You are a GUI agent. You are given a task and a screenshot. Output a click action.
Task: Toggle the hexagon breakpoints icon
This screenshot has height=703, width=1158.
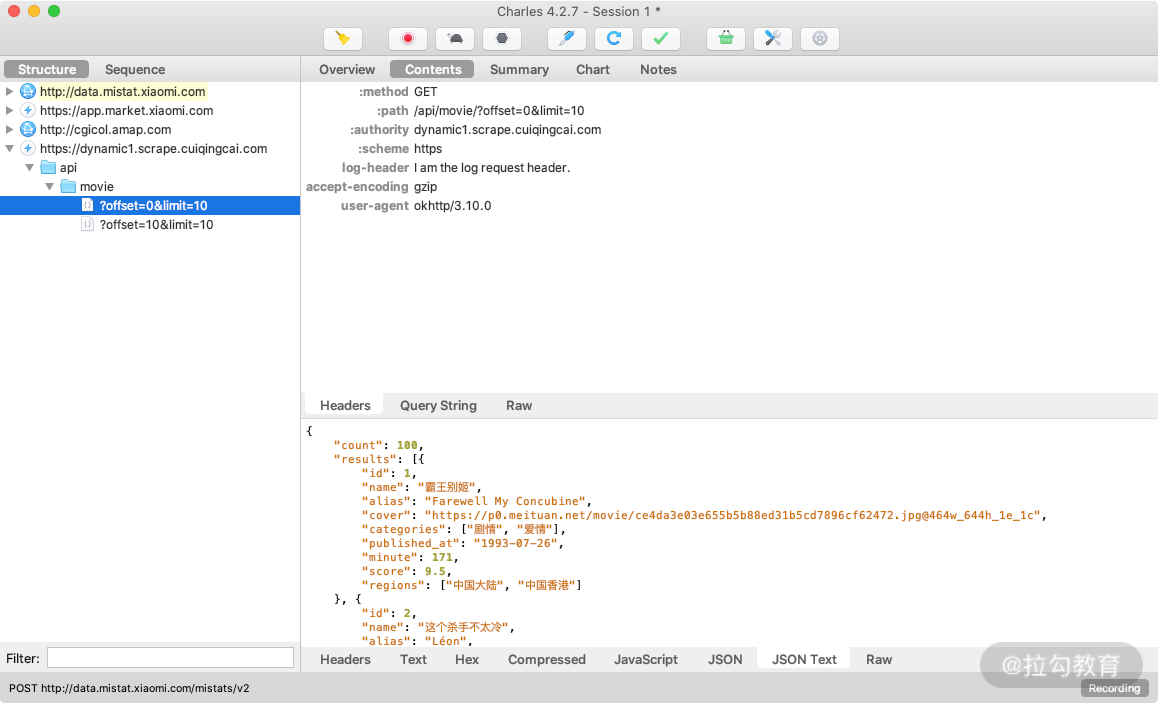(x=502, y=39)
